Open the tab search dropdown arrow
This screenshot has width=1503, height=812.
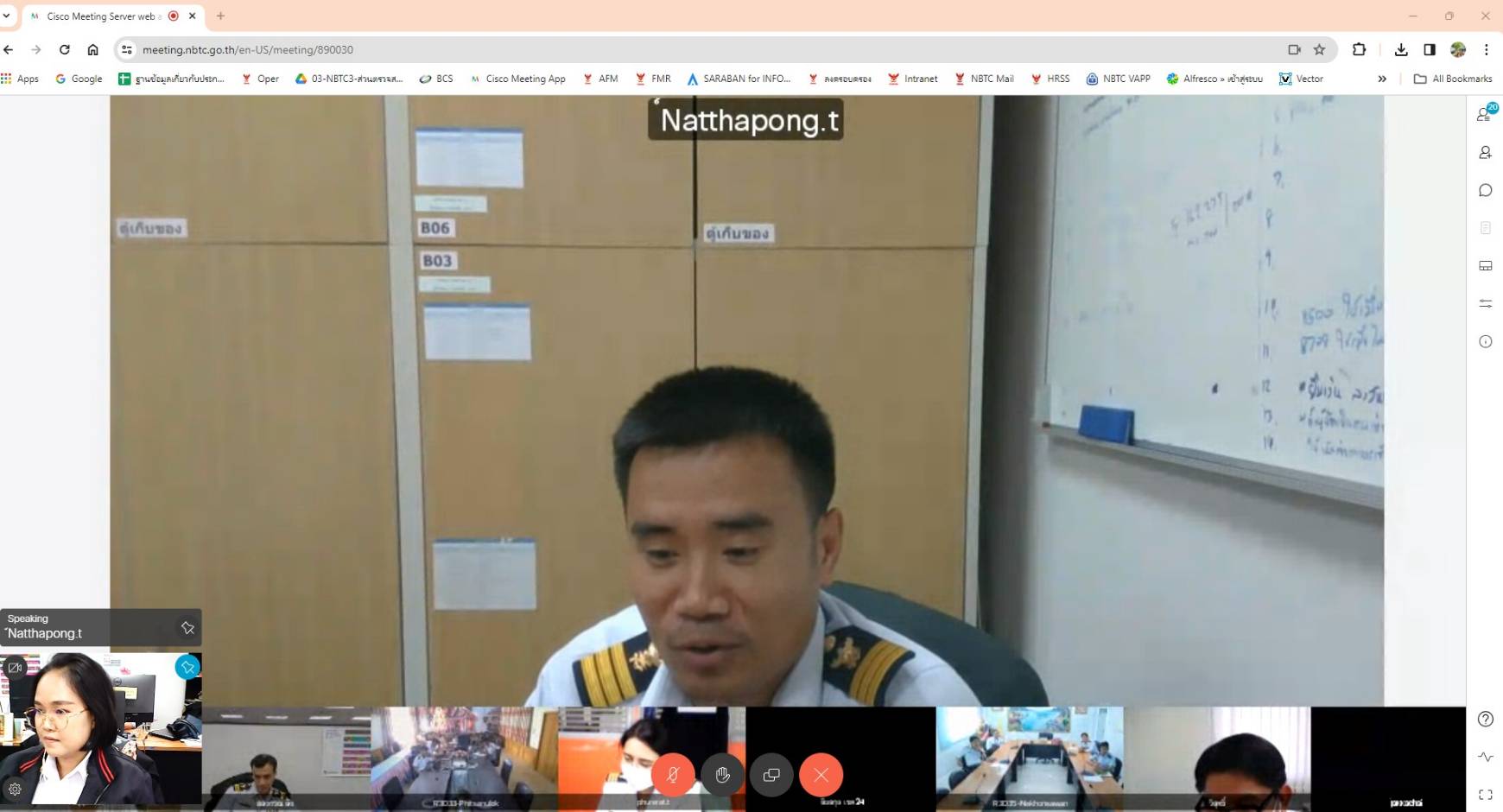[7, 16]
